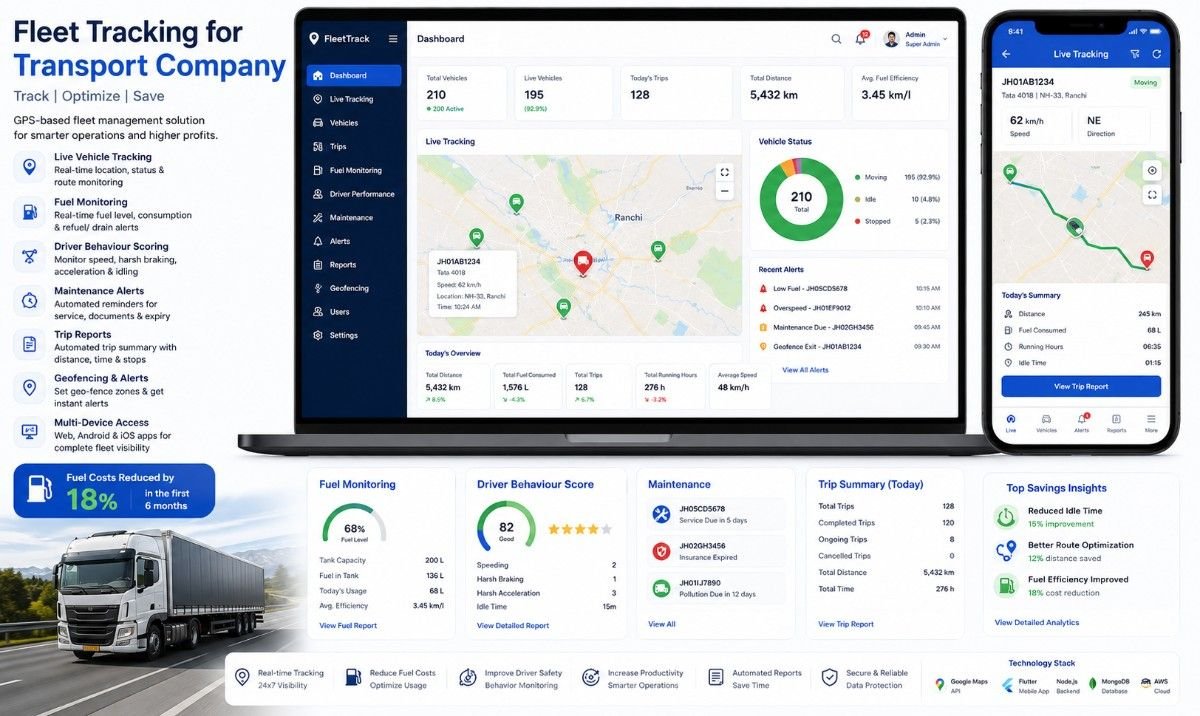
Task: Select the red vehicle marker on the dashboard map
Action: pos(583,263)
